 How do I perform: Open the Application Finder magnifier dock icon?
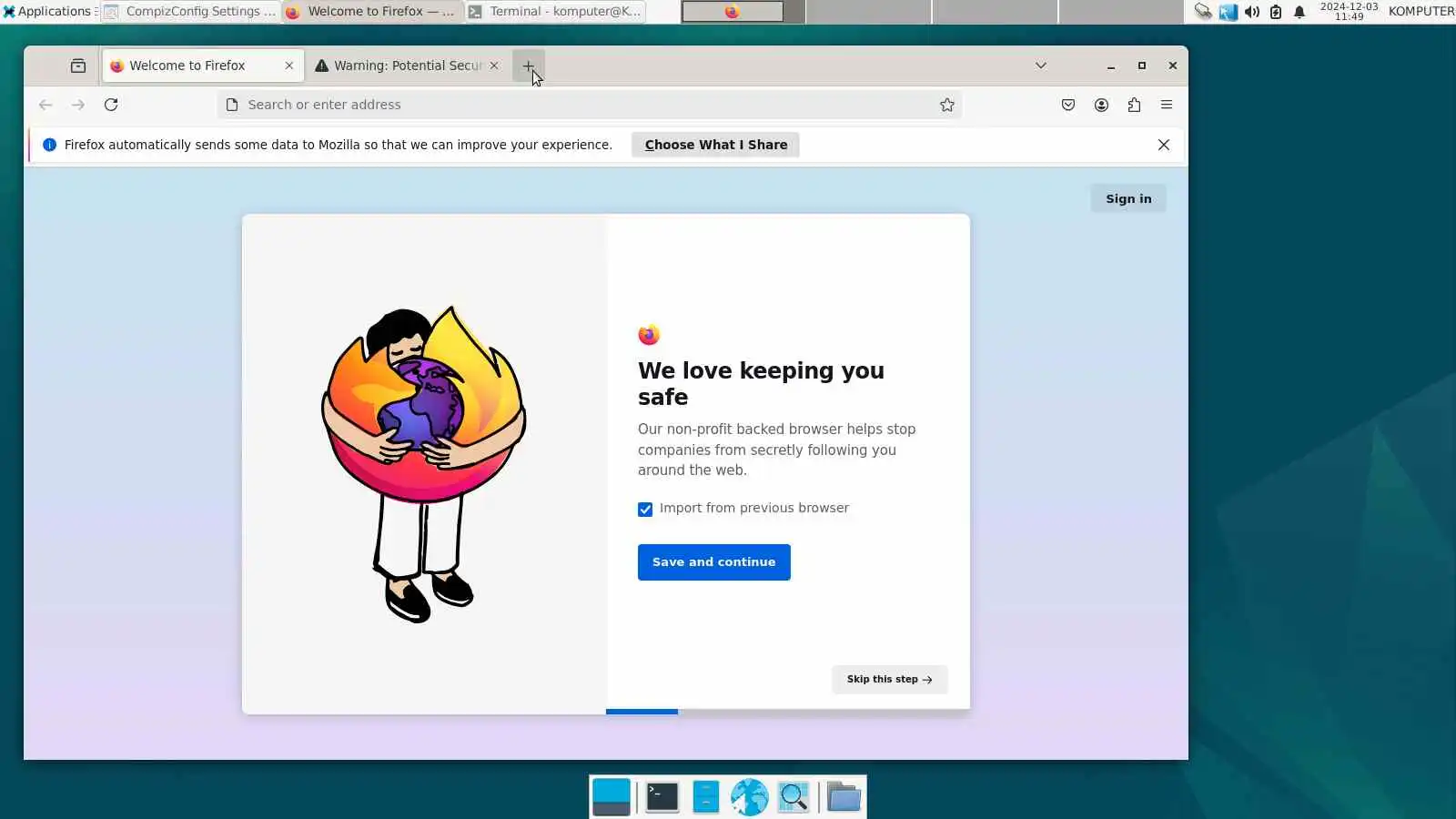pos(794,797)
